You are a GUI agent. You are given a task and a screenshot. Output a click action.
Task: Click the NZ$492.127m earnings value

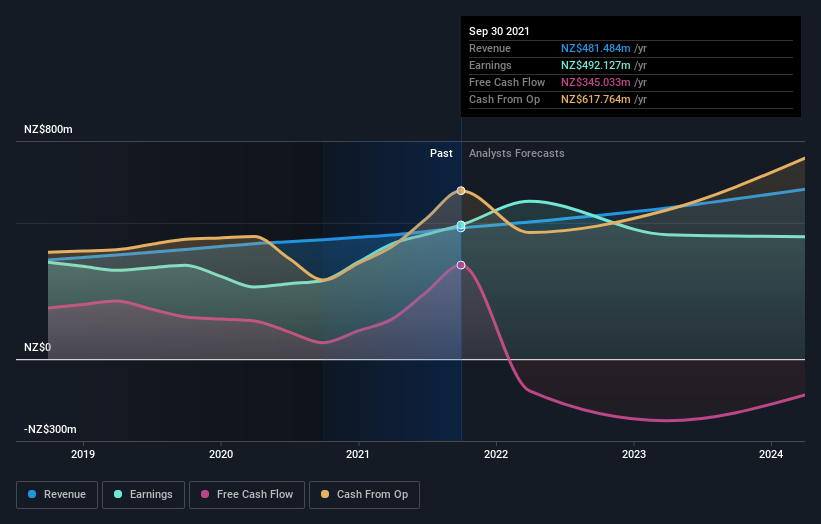596,65
